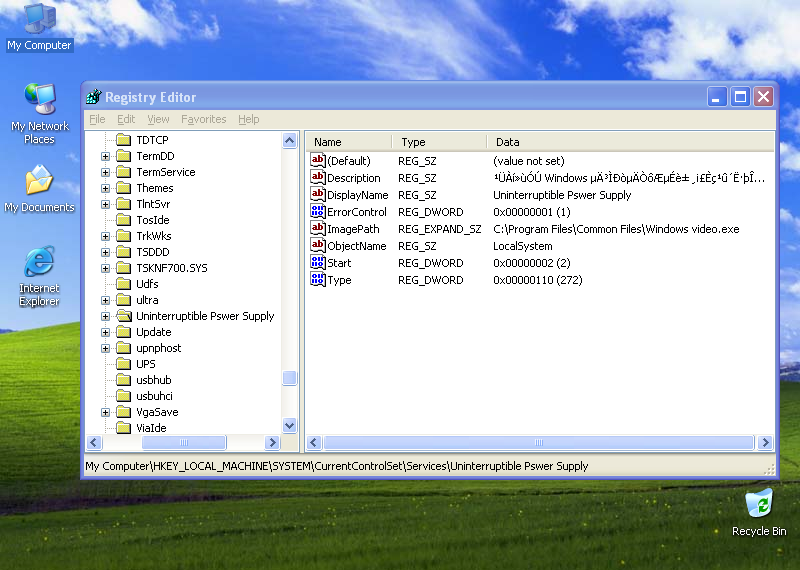The height and width of the screenshot is (570, 800).
Task: Click the Description string value icon
Action: (x=318, y=178)
